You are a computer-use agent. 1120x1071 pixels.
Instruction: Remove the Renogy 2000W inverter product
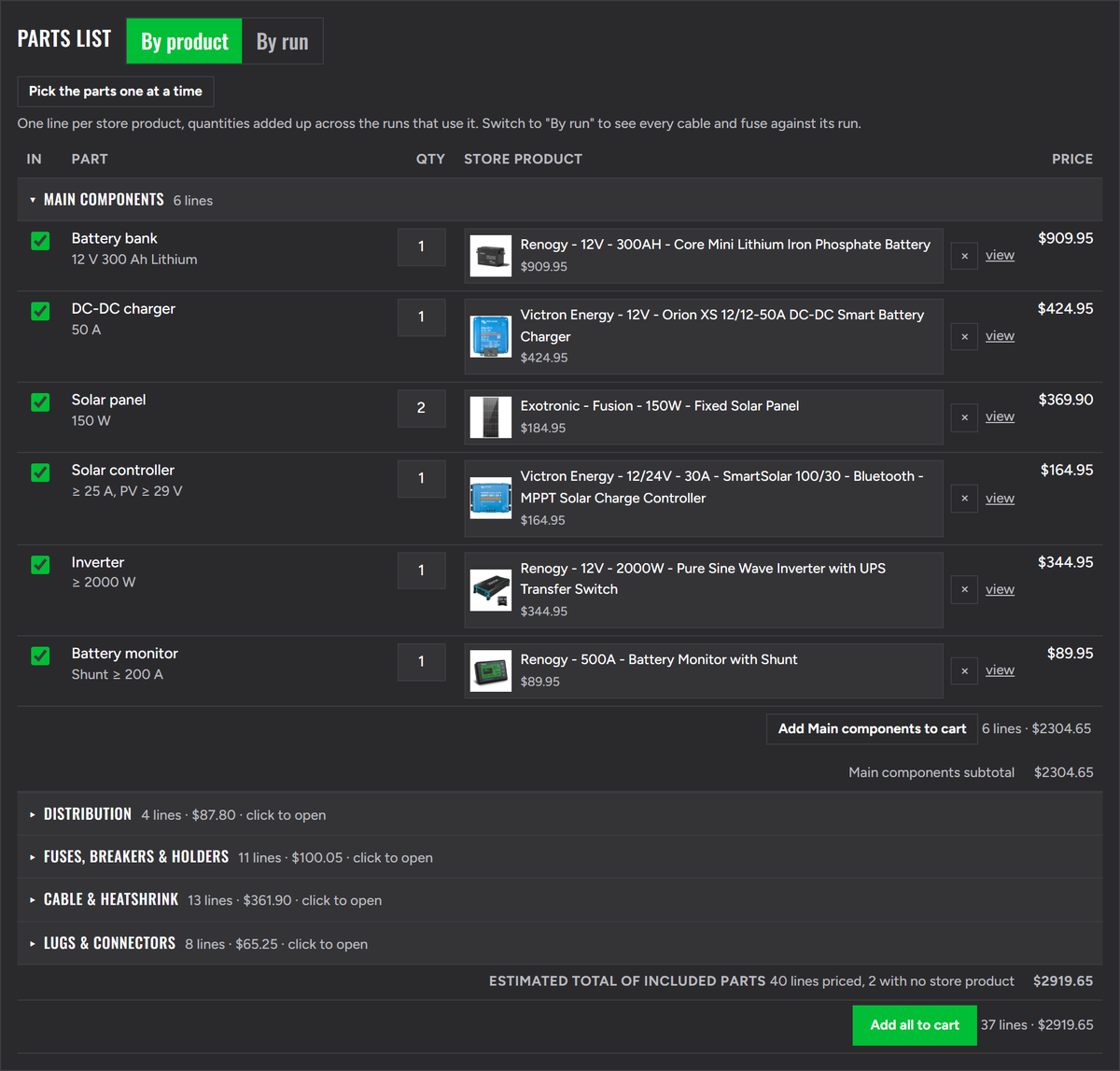tap(964, 590)
